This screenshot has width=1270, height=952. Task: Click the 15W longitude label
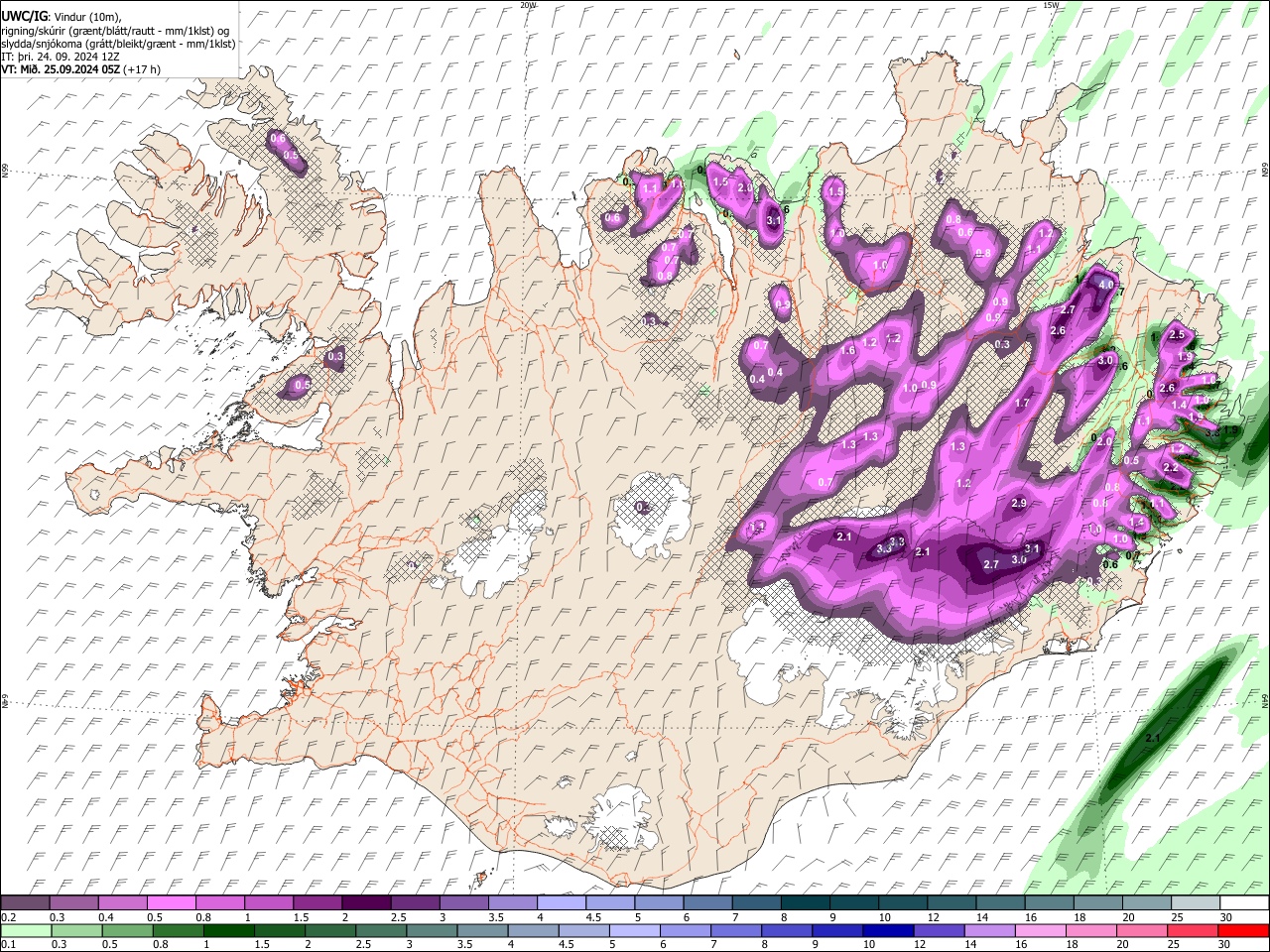click(x=1051, y=5)
